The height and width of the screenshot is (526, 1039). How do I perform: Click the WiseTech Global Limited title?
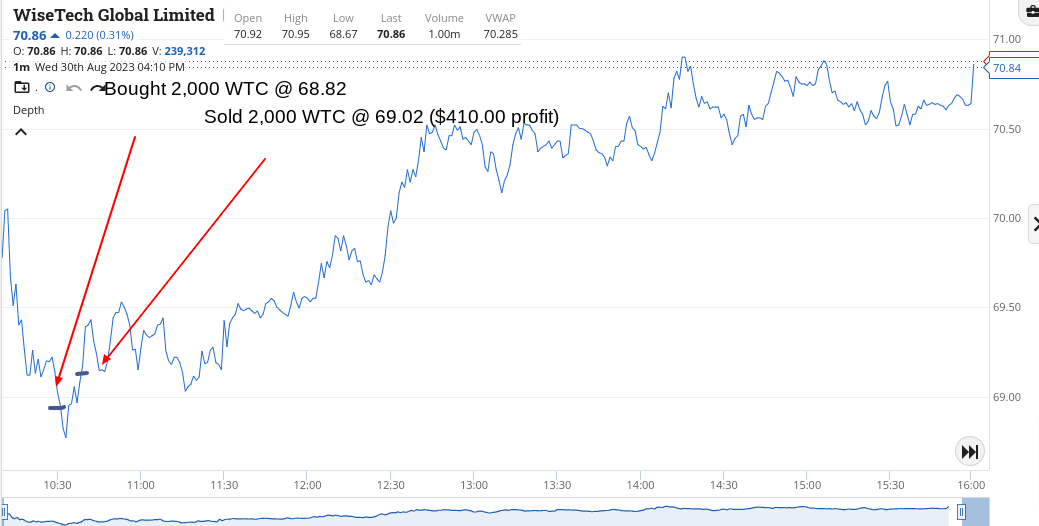point(114,15)
